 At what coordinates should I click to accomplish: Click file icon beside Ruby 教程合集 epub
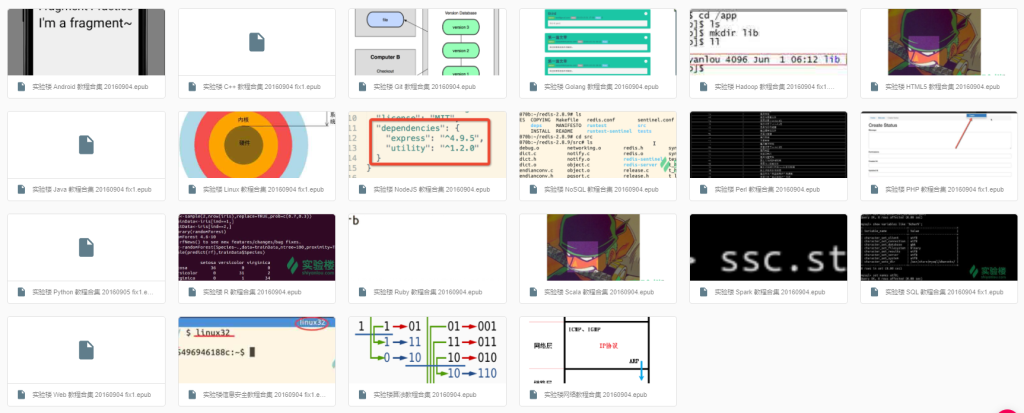[x=362, y=291]
